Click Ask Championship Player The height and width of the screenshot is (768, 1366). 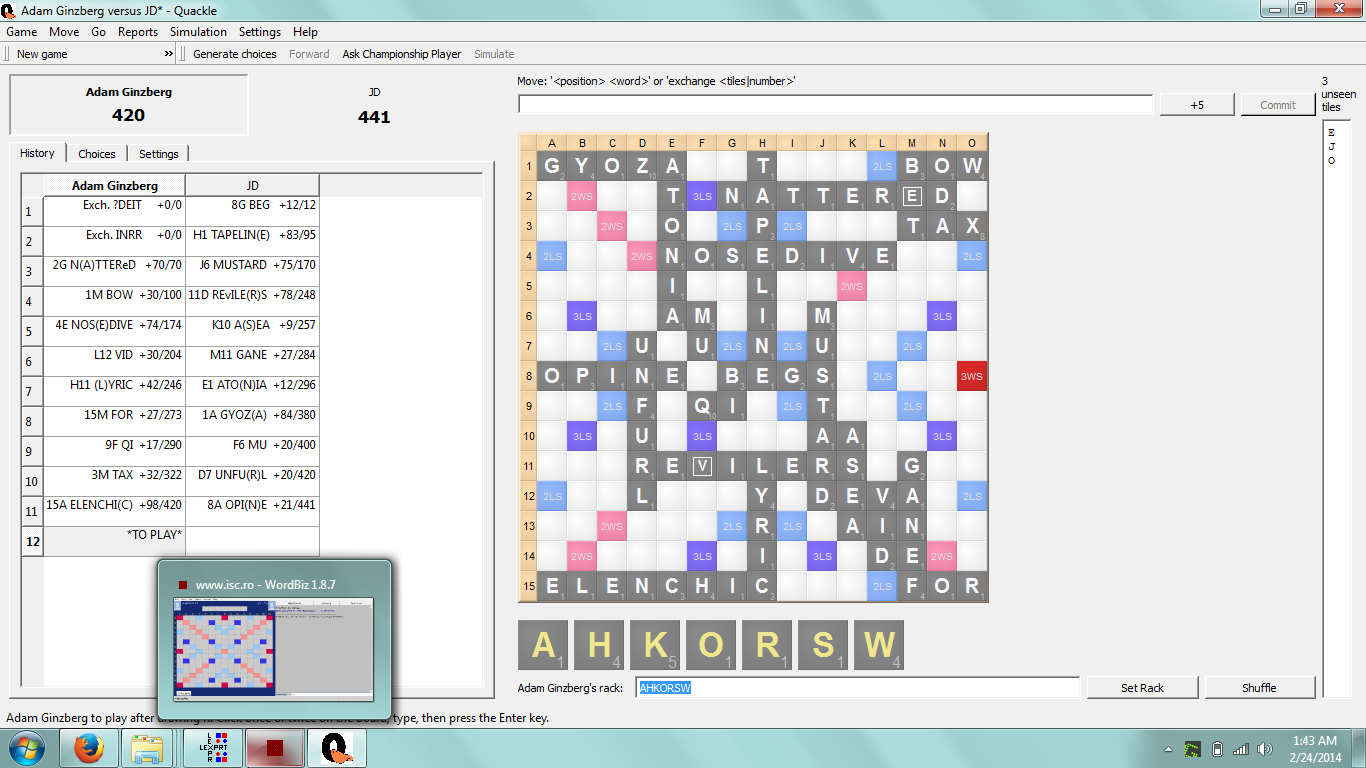(402, 54)
